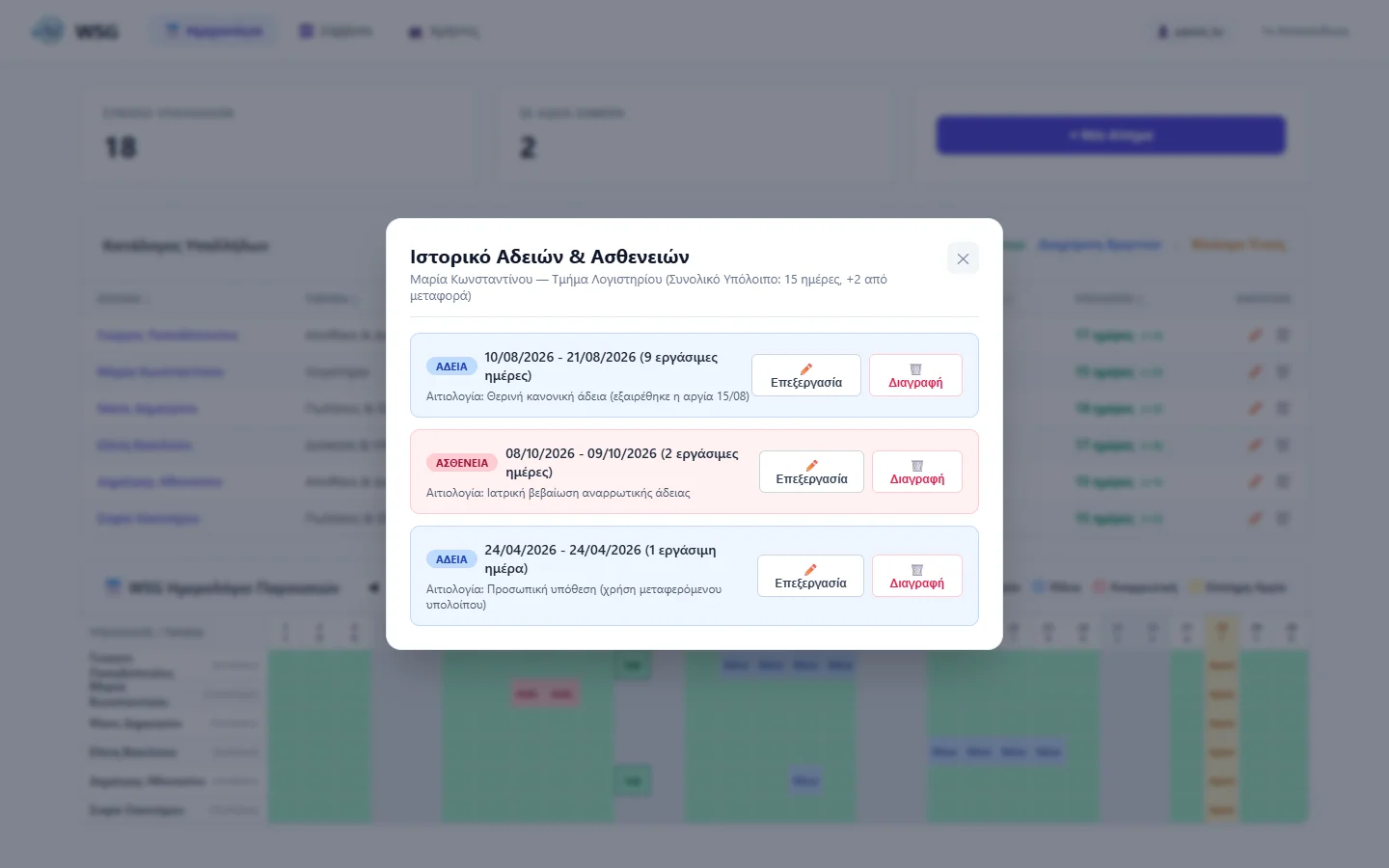Click the red ΑΣΘΕΝΕΙΑ badge
Image resolution: width=1389 pixels, height=868 pixels.
click(462, 463)
